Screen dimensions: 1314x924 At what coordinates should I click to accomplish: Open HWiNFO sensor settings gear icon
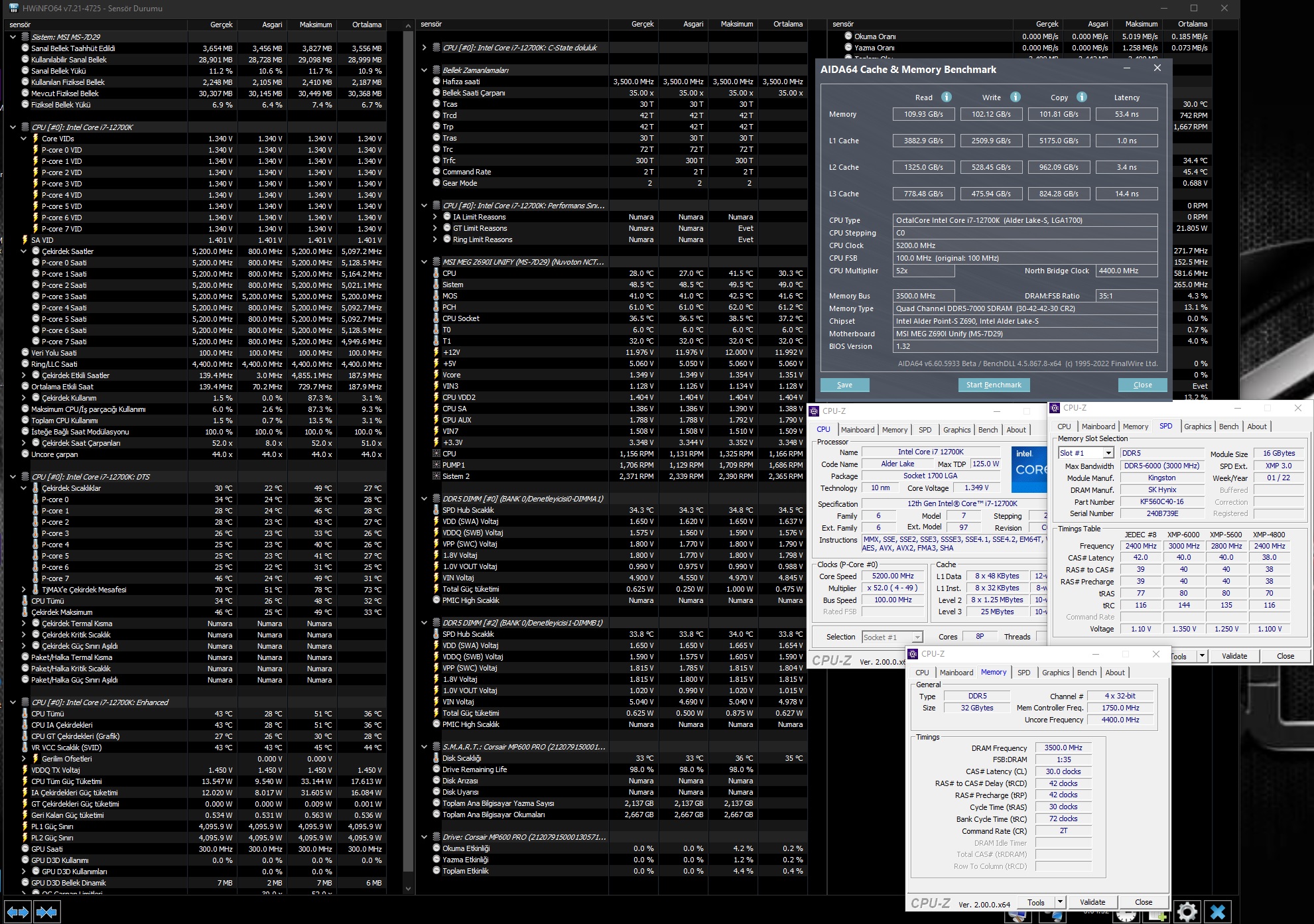(1187, 911)
